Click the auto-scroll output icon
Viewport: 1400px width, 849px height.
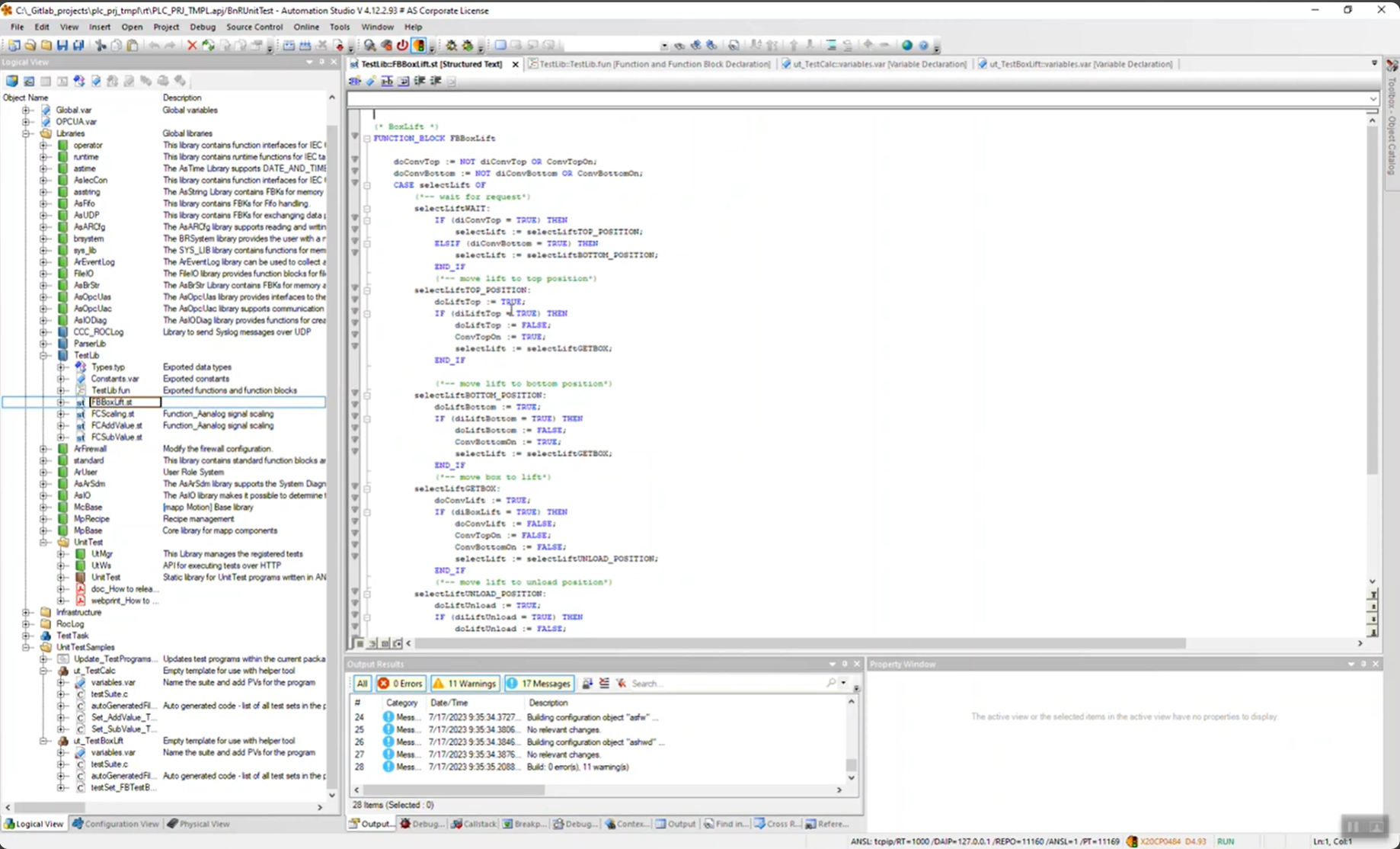click(x=587, y=684)
